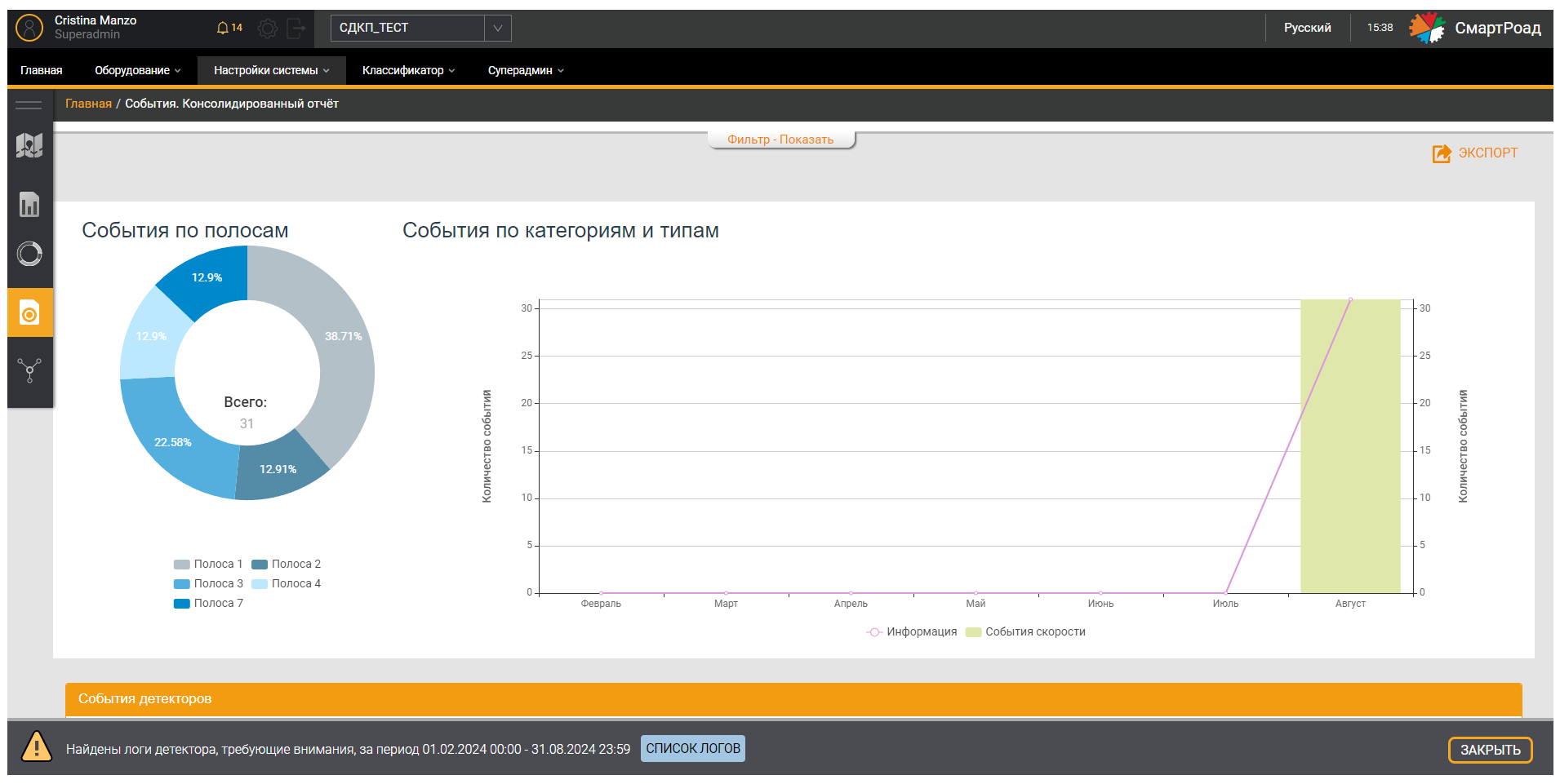Viewport: 1560px width, 784px height.
Task: Open the circular ring sidebar icon
Action: pos(29,254)
